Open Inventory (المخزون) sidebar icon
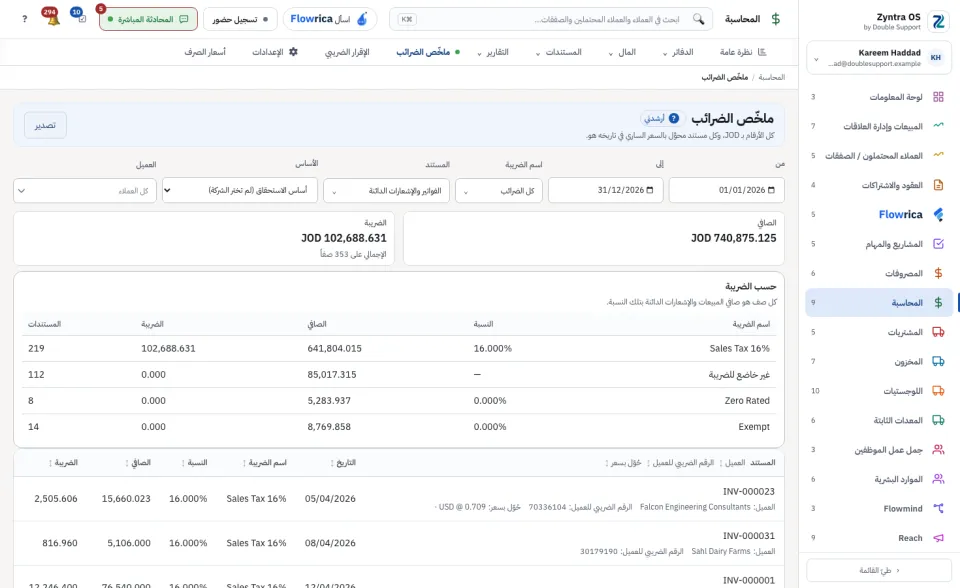Screen dimensions: 960x588 point(938,361)
